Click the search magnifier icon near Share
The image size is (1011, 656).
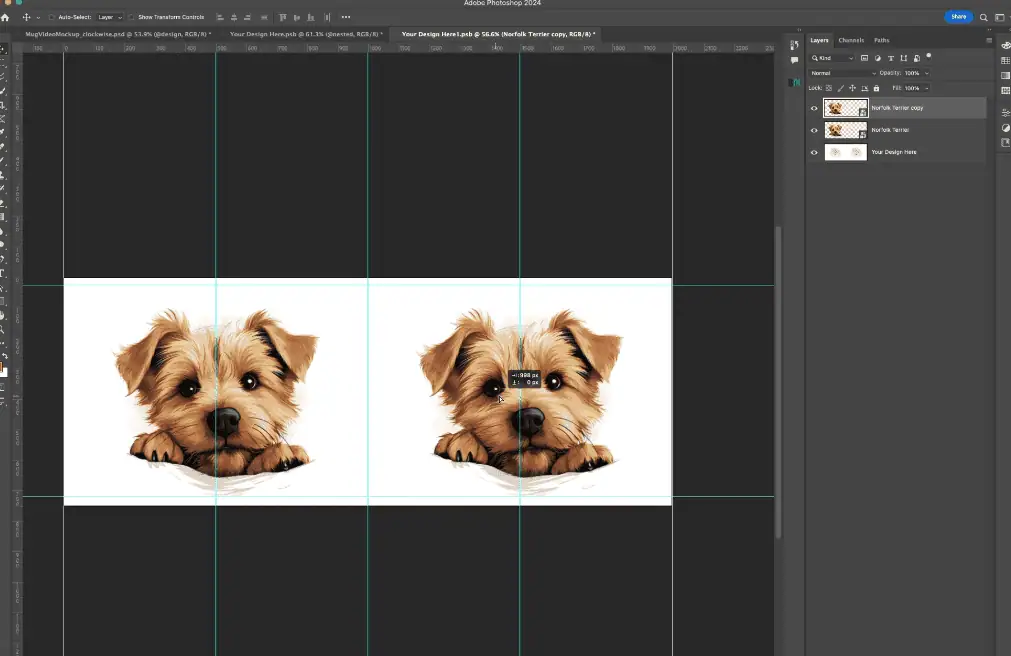(983, 17)
